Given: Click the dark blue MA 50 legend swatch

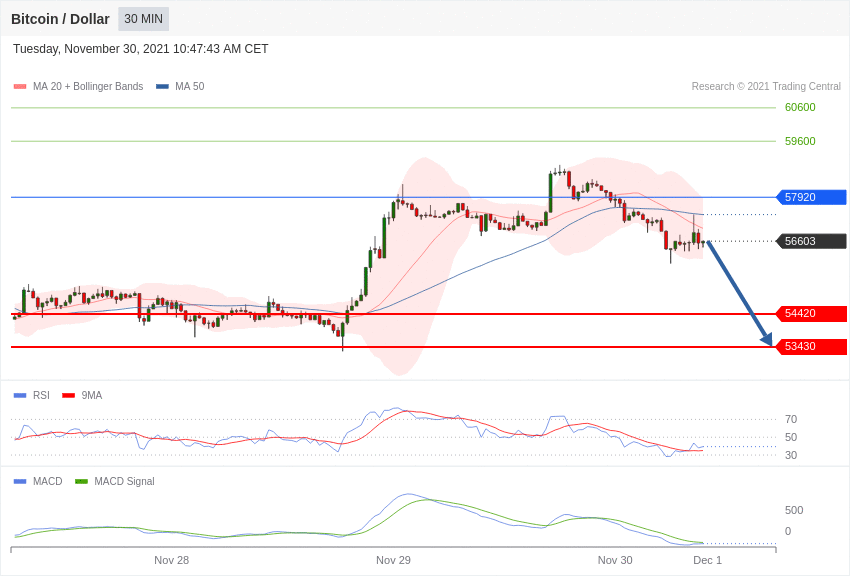Looking at the screenshot, I should [162, 86].
